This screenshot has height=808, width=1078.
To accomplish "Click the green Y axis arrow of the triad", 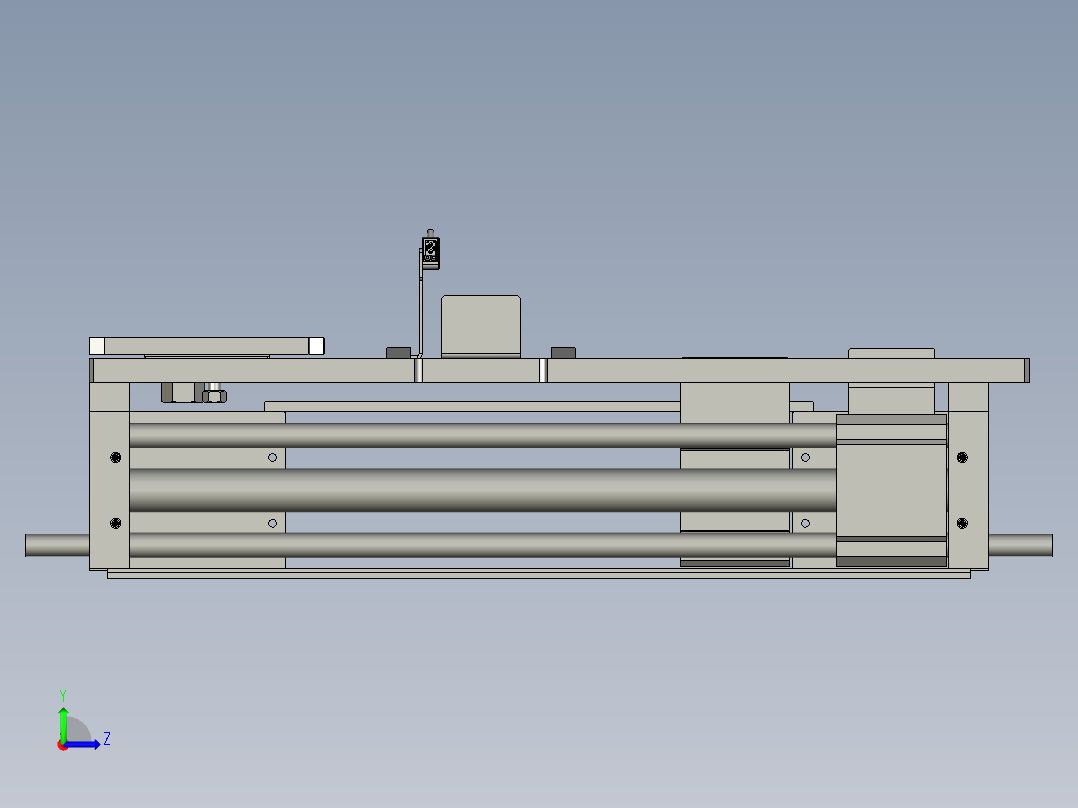I will [63, 723].
